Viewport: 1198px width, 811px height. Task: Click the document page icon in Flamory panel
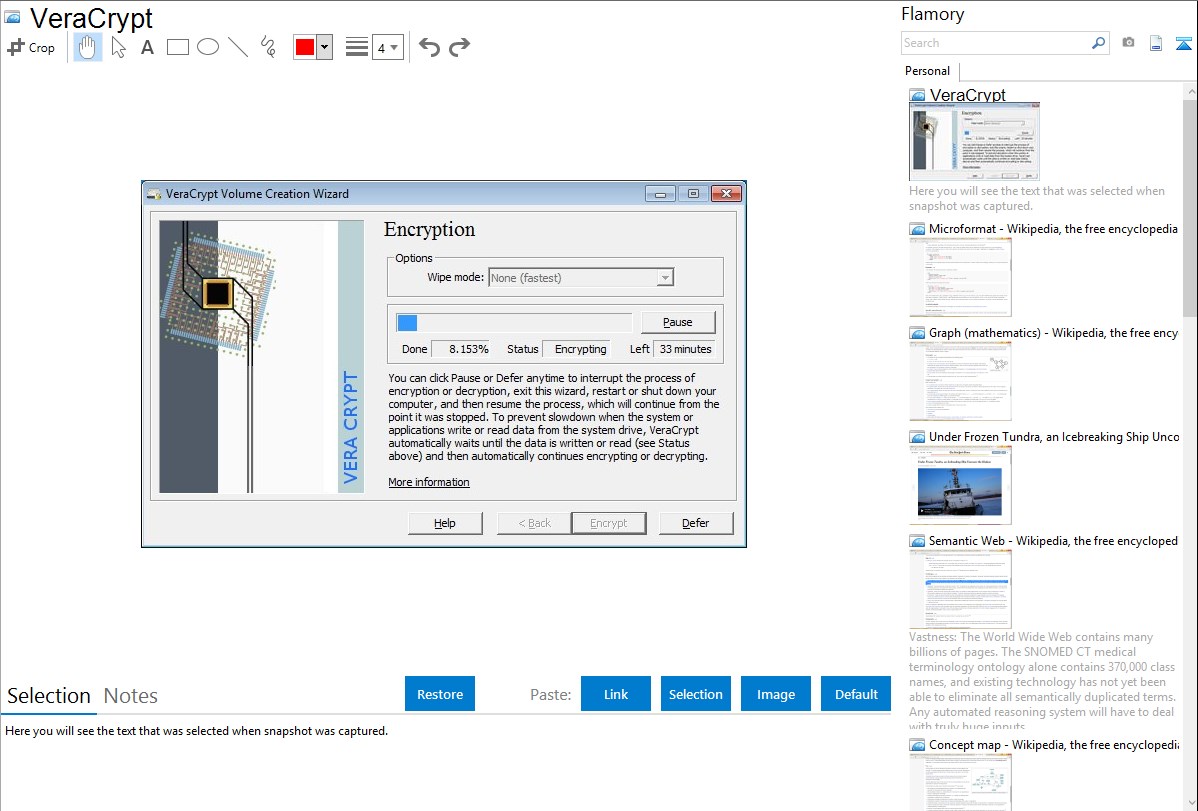click(x=1156, y=43)
